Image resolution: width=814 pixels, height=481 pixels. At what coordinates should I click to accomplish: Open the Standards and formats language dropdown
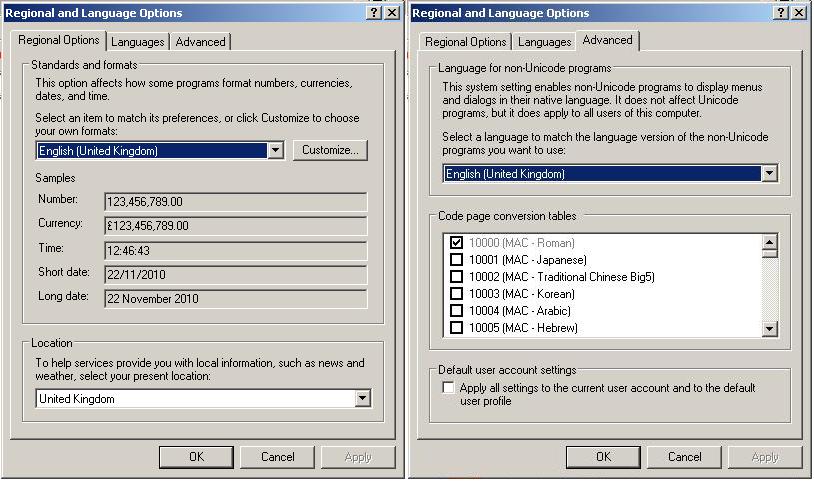[x=276, y=150]
